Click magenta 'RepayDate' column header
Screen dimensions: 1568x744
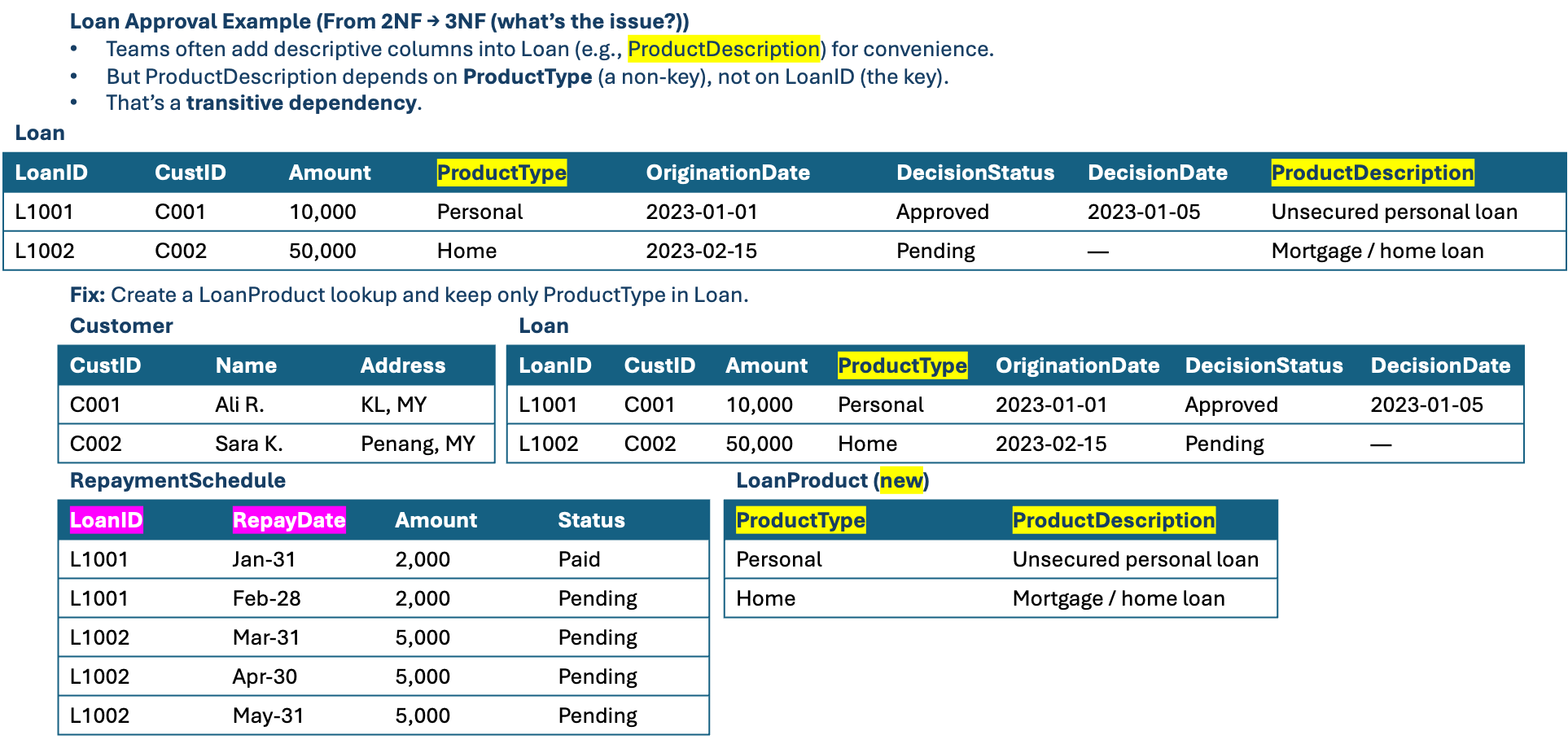point(289,520)
